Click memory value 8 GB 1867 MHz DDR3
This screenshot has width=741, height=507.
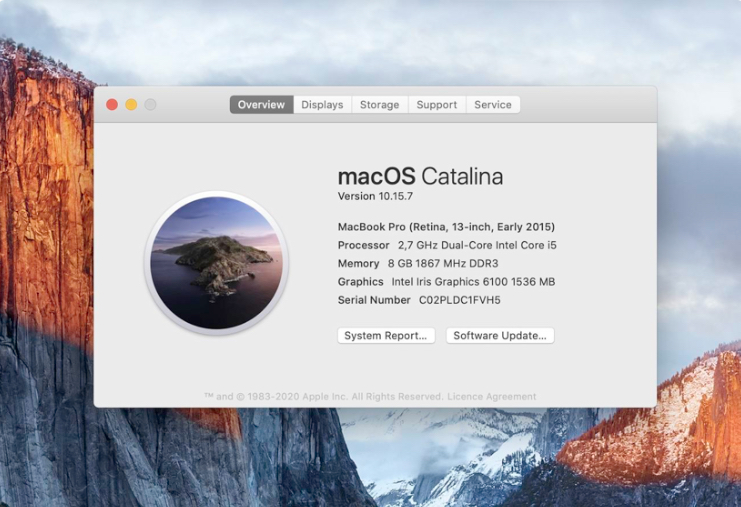pyautogui.click(x=443, y=263)
